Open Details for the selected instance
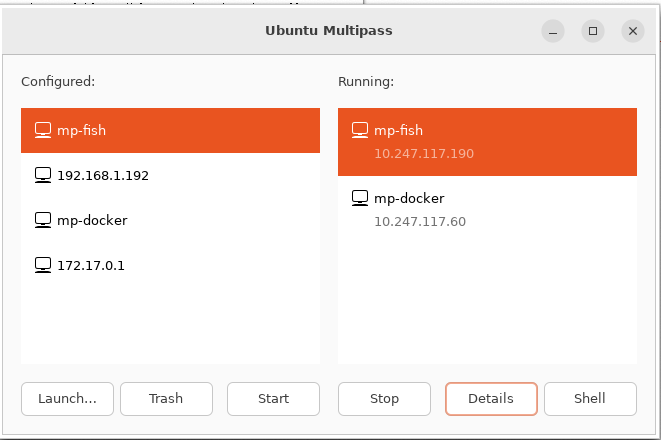Screen dimensions: 661x440 point(491,399)
